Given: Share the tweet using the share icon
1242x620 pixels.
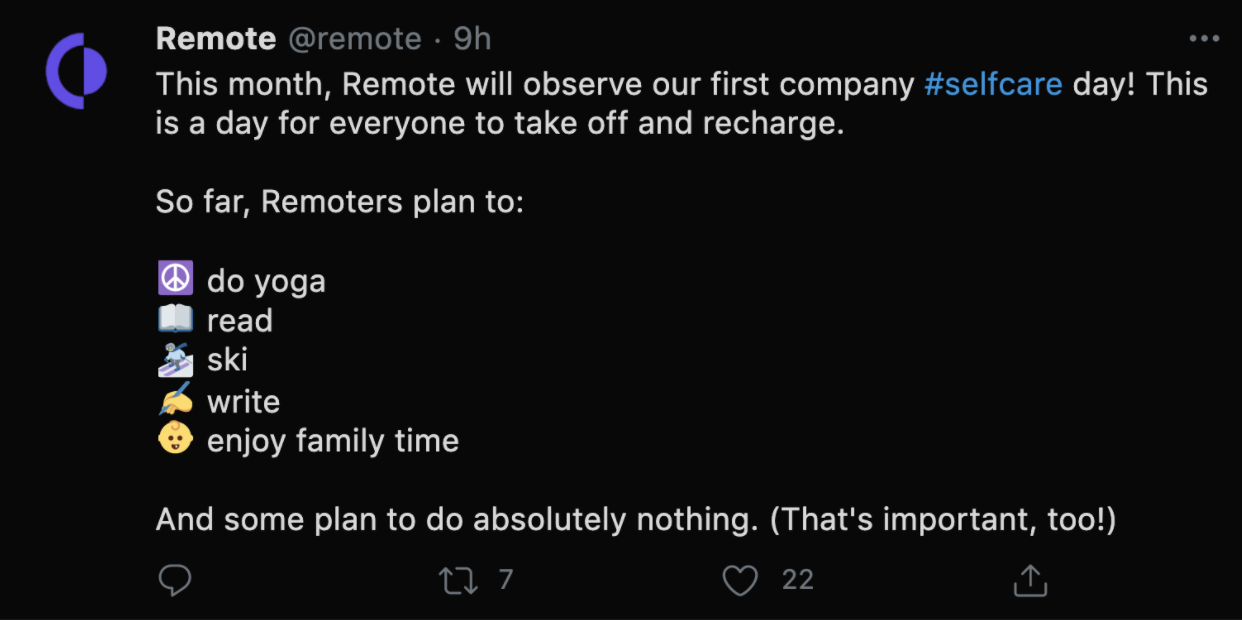Looking at the screenshot, I should click(1030, 580).
